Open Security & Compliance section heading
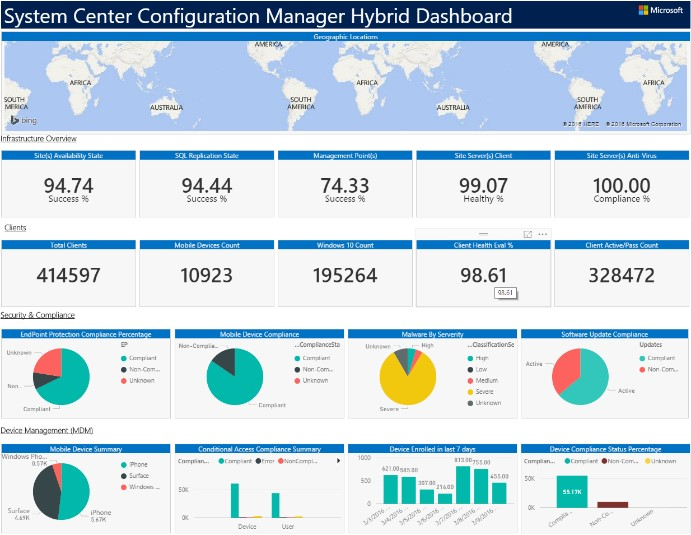The width and height of the screenshot is (691, 535). coord(37,315)
